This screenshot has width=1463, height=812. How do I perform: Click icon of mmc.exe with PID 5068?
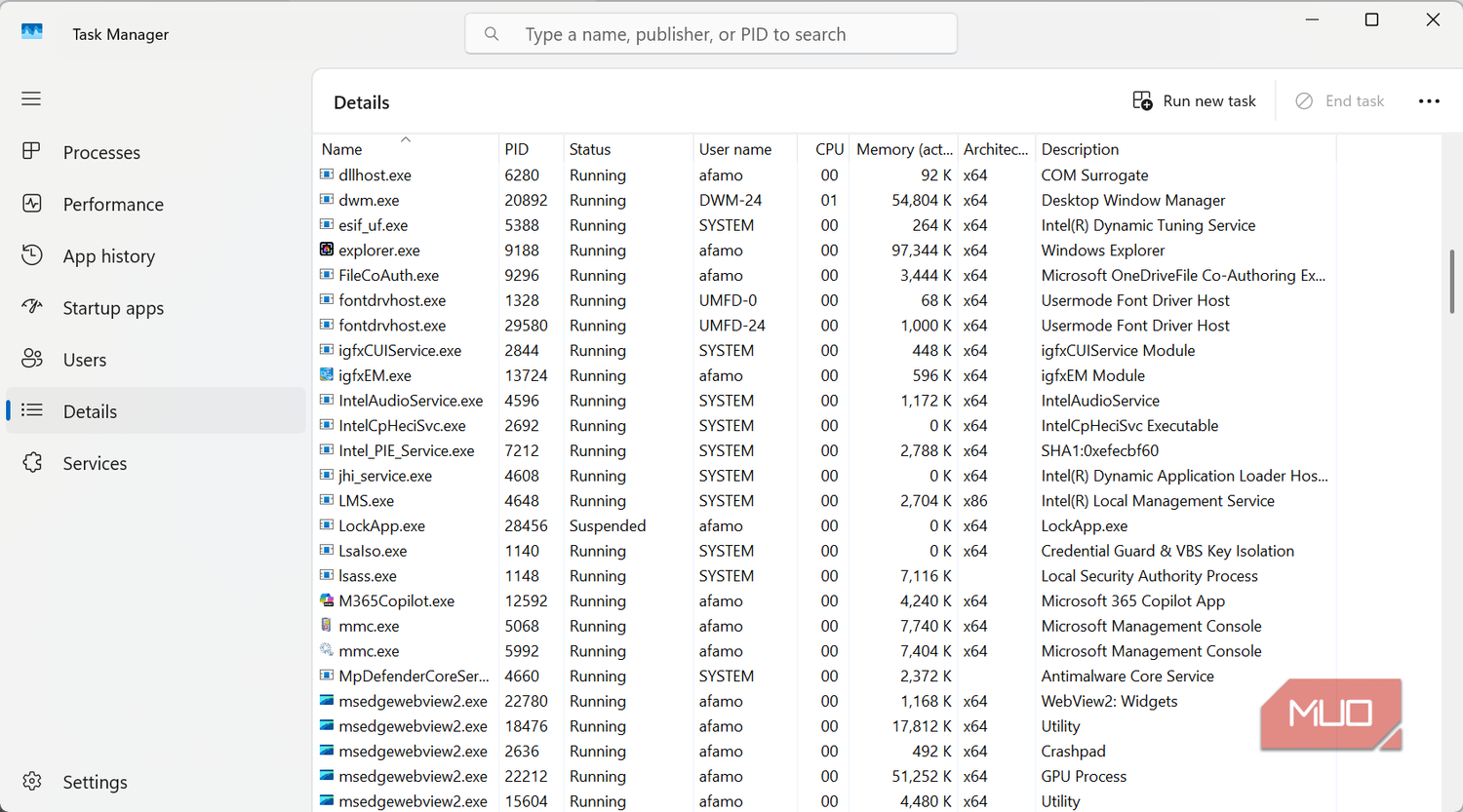coord(327,625)
